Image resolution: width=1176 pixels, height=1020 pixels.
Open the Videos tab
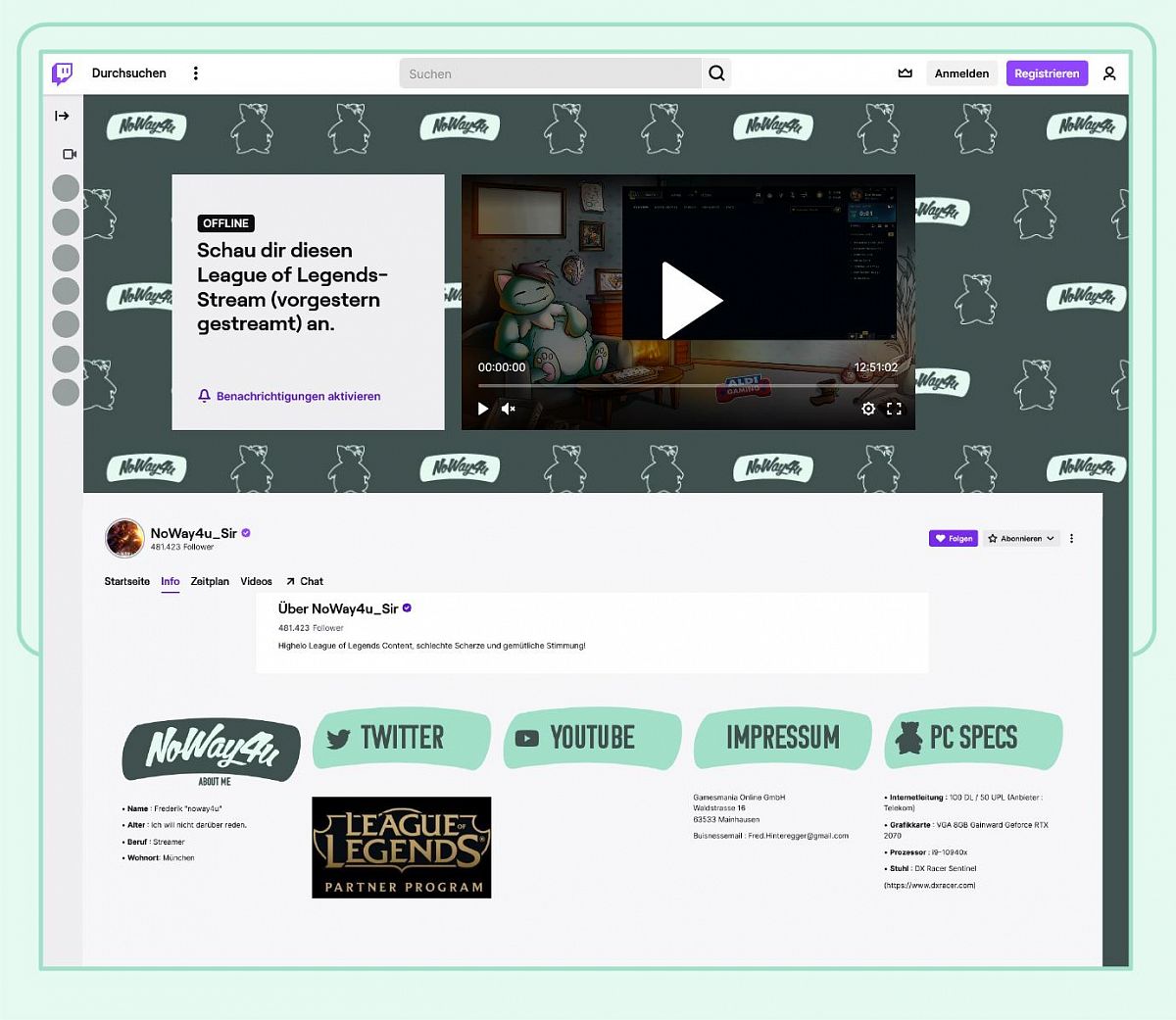(256, 581)
